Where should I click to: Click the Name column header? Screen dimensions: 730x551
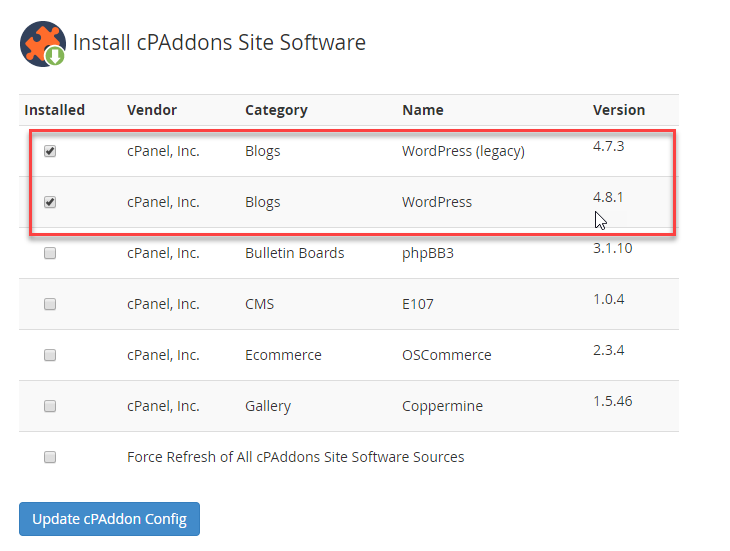(x=423, y=110)
